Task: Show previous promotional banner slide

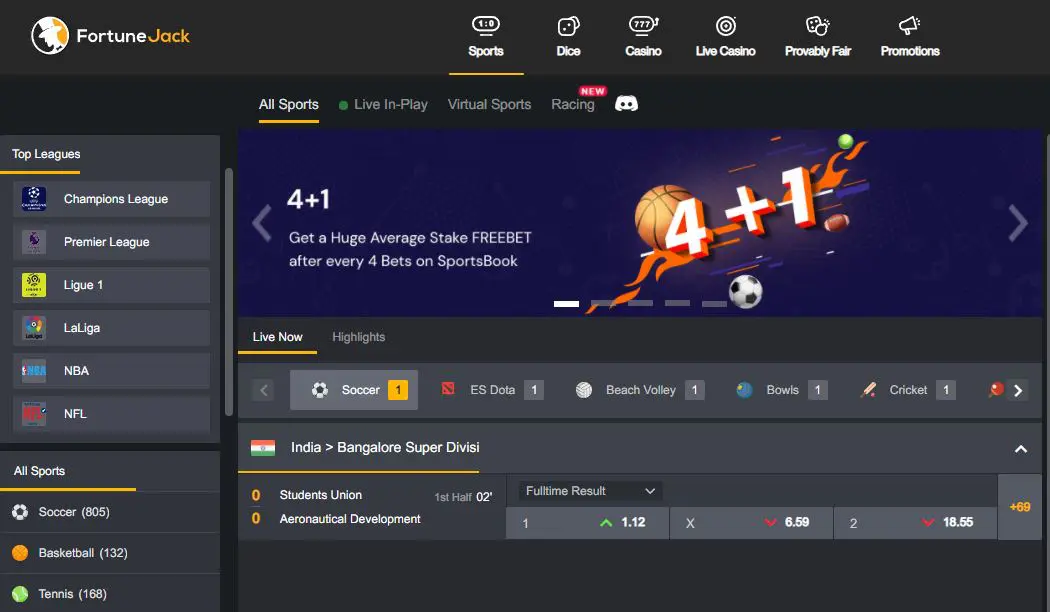Action: pos(262,223)
